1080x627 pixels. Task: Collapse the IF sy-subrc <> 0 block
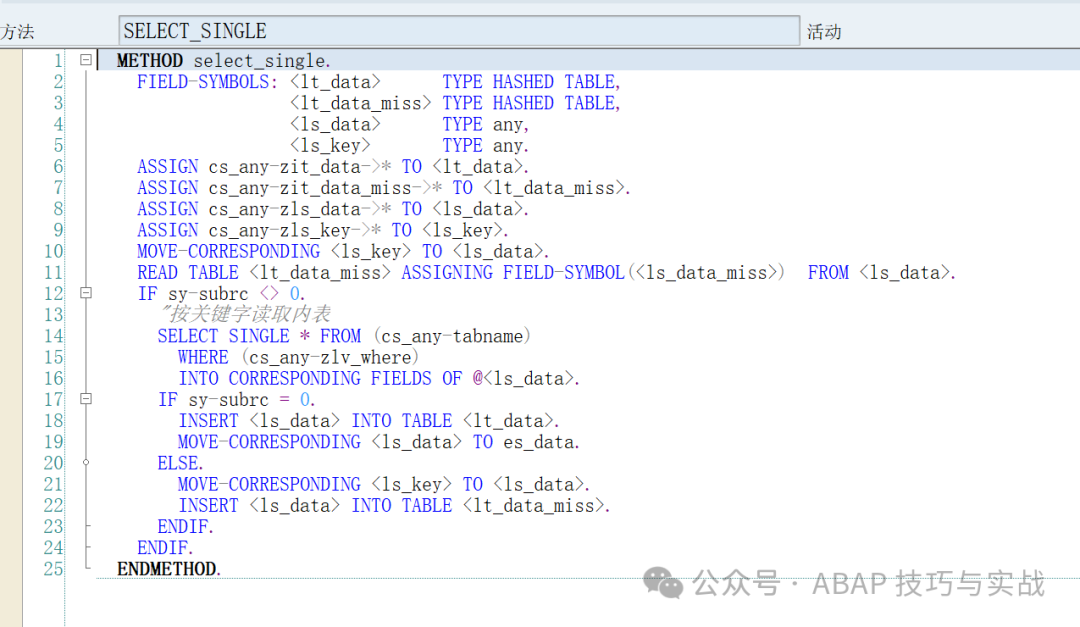[x=86, y=293]
